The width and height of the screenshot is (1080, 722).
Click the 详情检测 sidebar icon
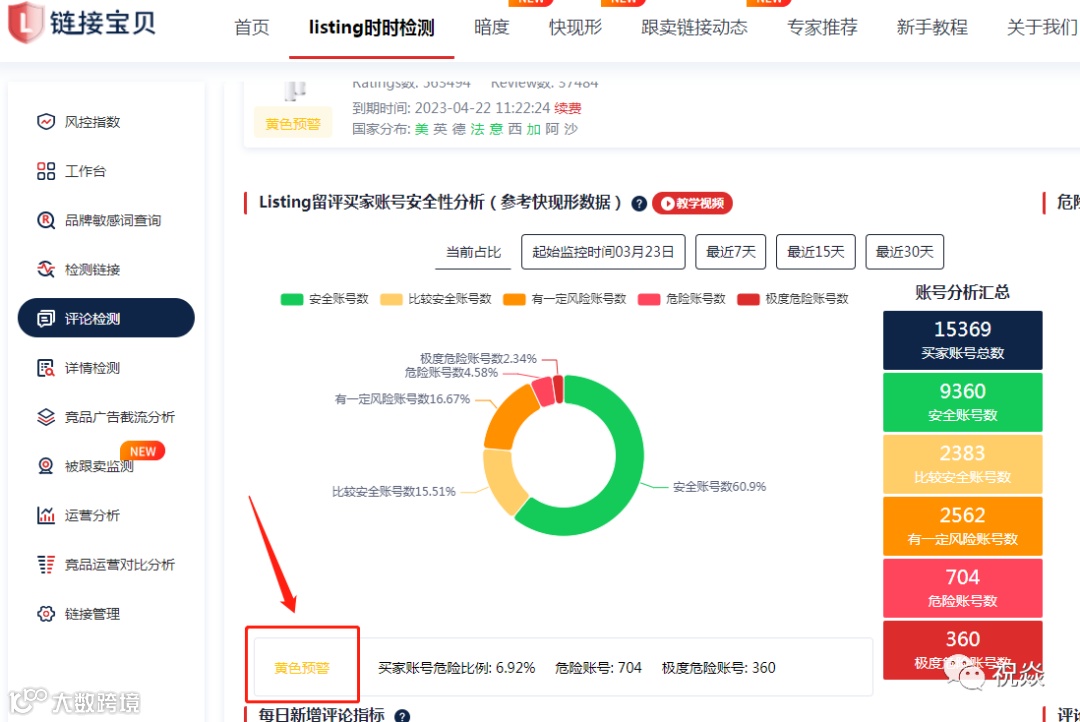[45, 368]
